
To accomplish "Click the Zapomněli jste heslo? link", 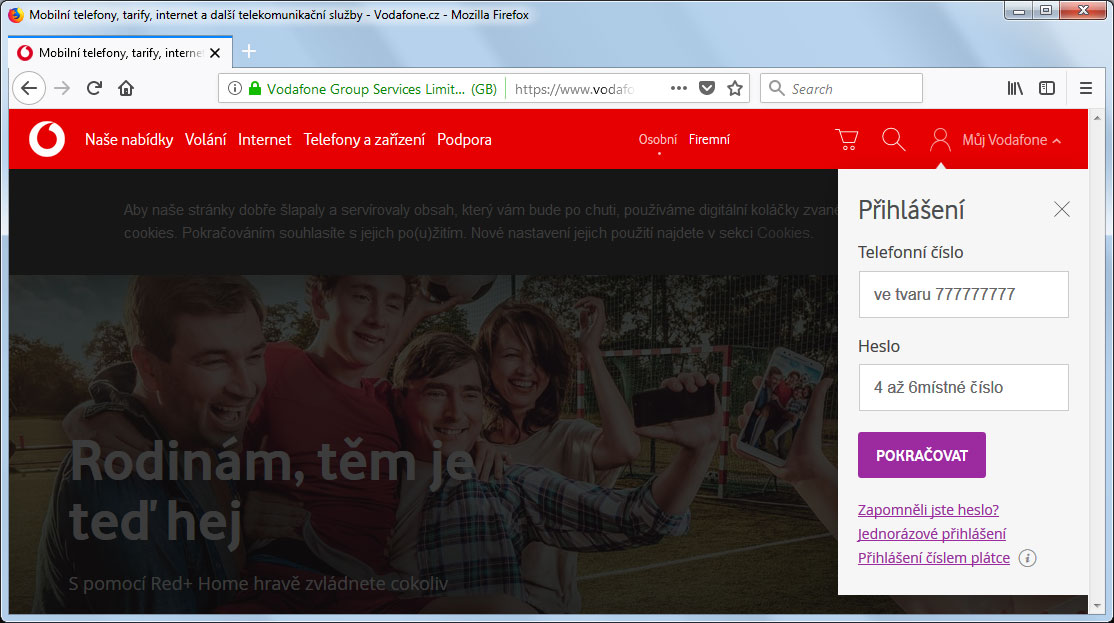I will [928, 509].
